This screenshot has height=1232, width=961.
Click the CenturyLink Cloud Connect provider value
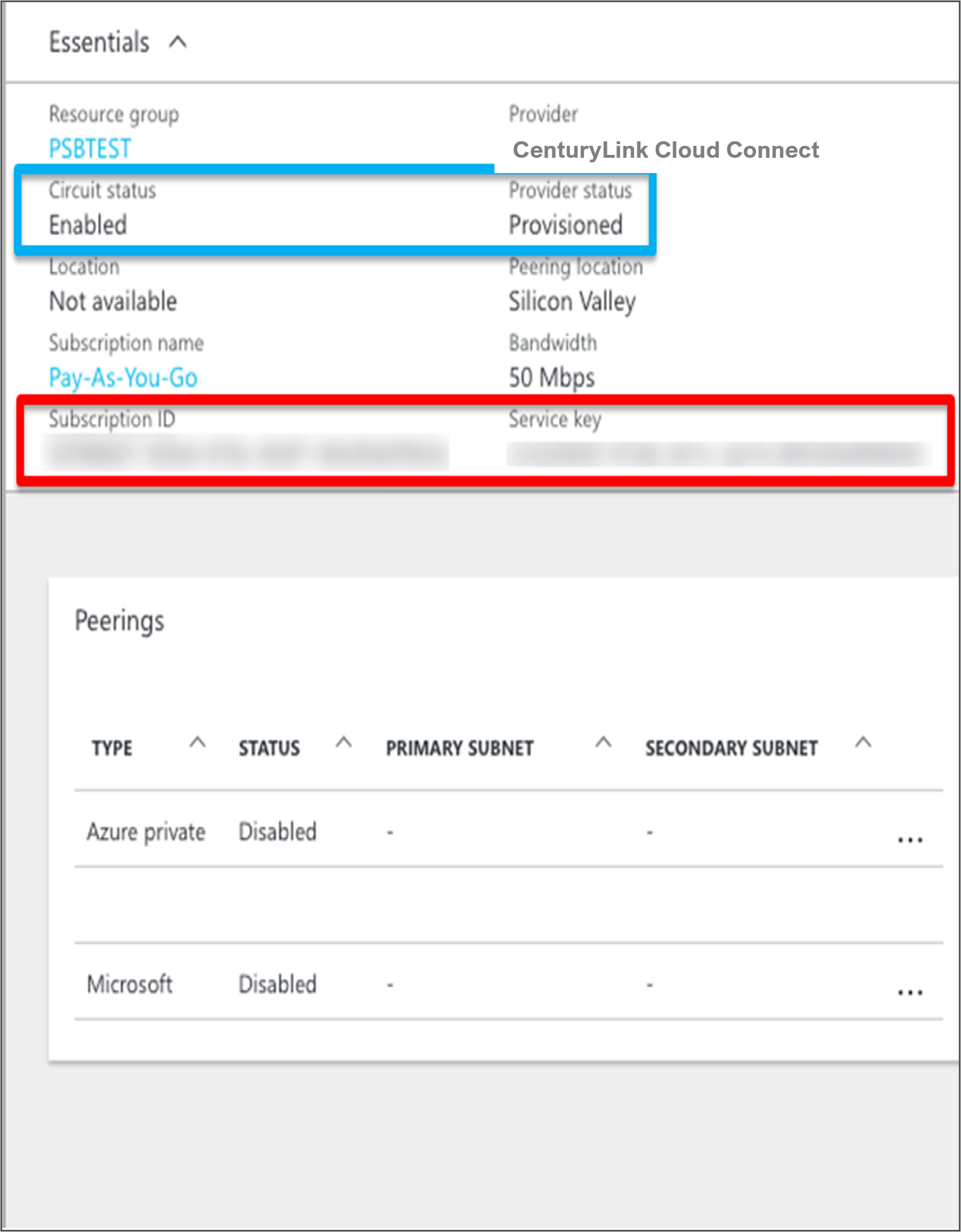click(x=666, y=150)
